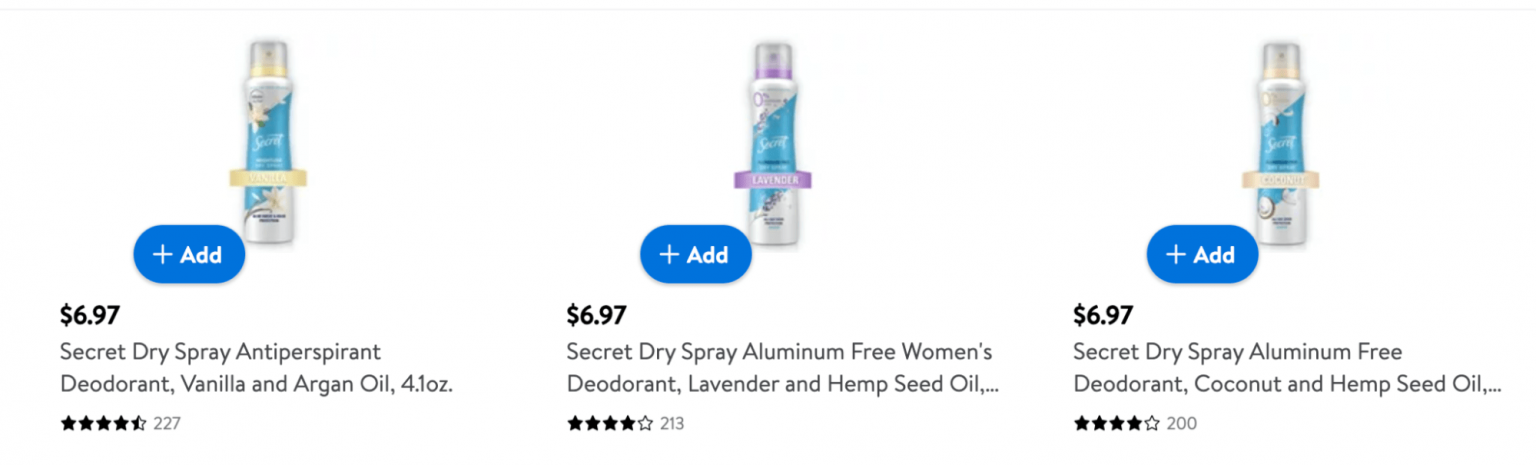The height and width of the screenshot is (465, 1536).
Task: Add Lavender and Hemp Seed Oil deodorant
Action: pos(695,254)
